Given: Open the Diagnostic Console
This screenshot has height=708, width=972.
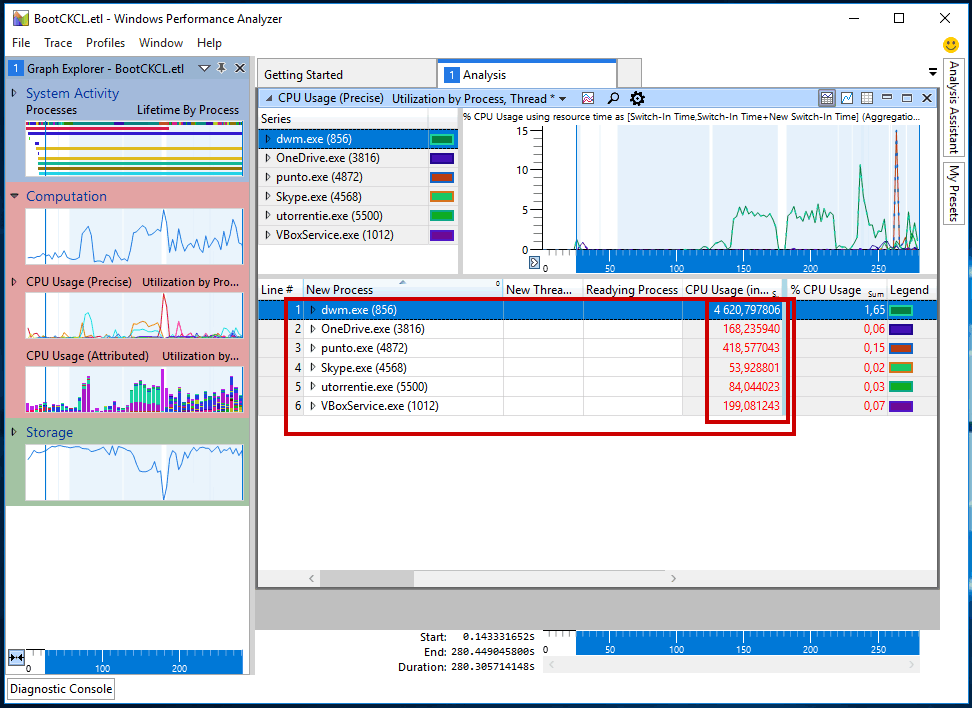Looking at the screenshot, I should click(x=61, y=689).
